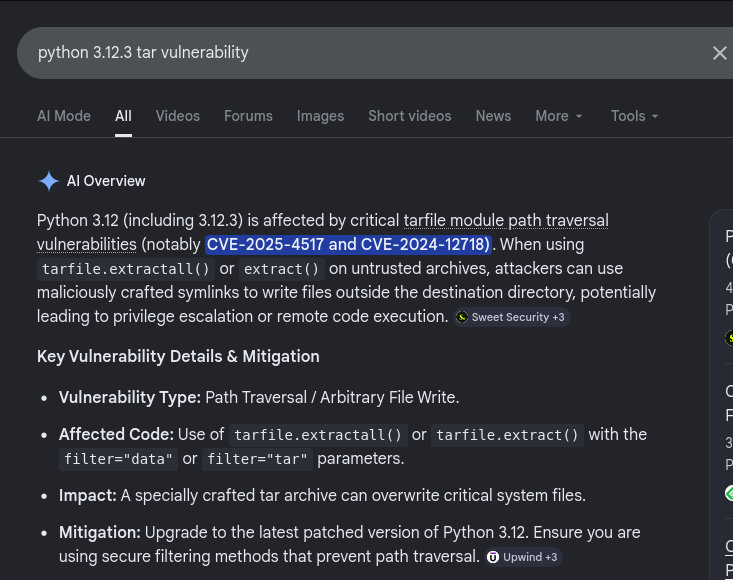Expand the More dropdown
The height and width of the screenshot is (580, 733).
[559, 116]
